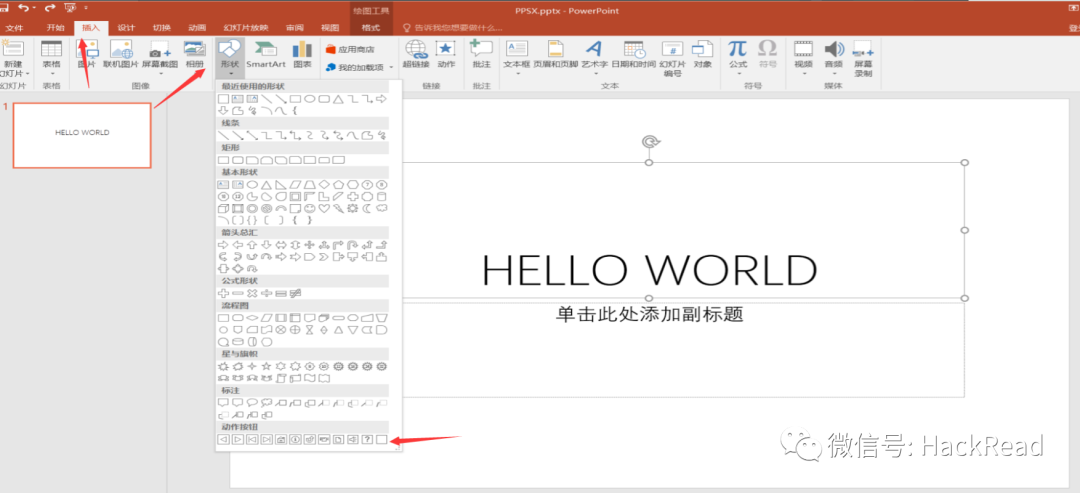
Task: Open the App Store (应用商店) button
Action: 349,48
